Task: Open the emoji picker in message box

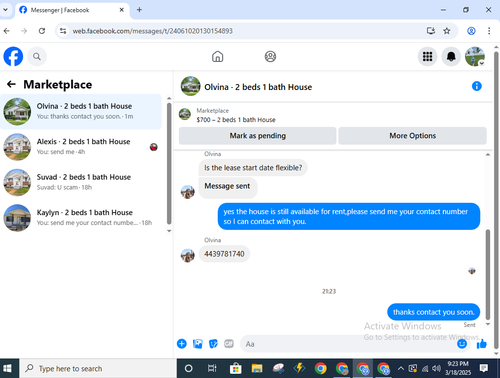Action: click(x=462, y=344)
